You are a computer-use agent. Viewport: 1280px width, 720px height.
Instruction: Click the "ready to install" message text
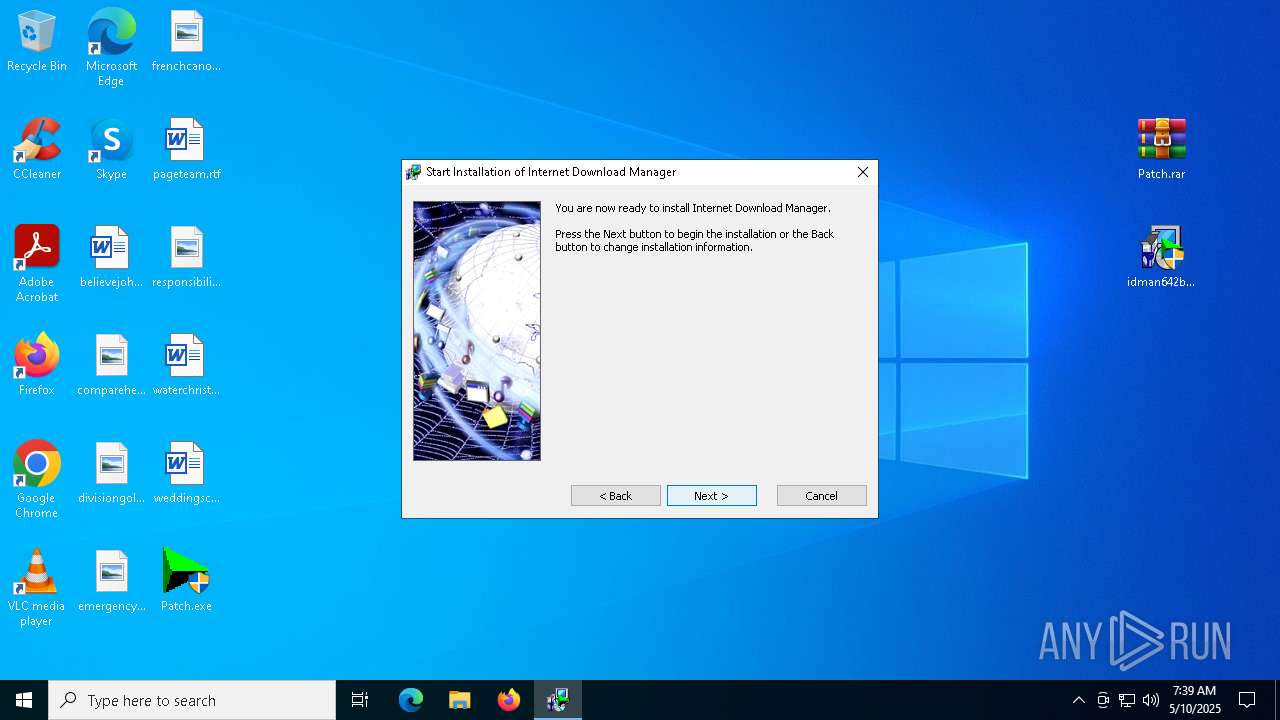[693, 208]
